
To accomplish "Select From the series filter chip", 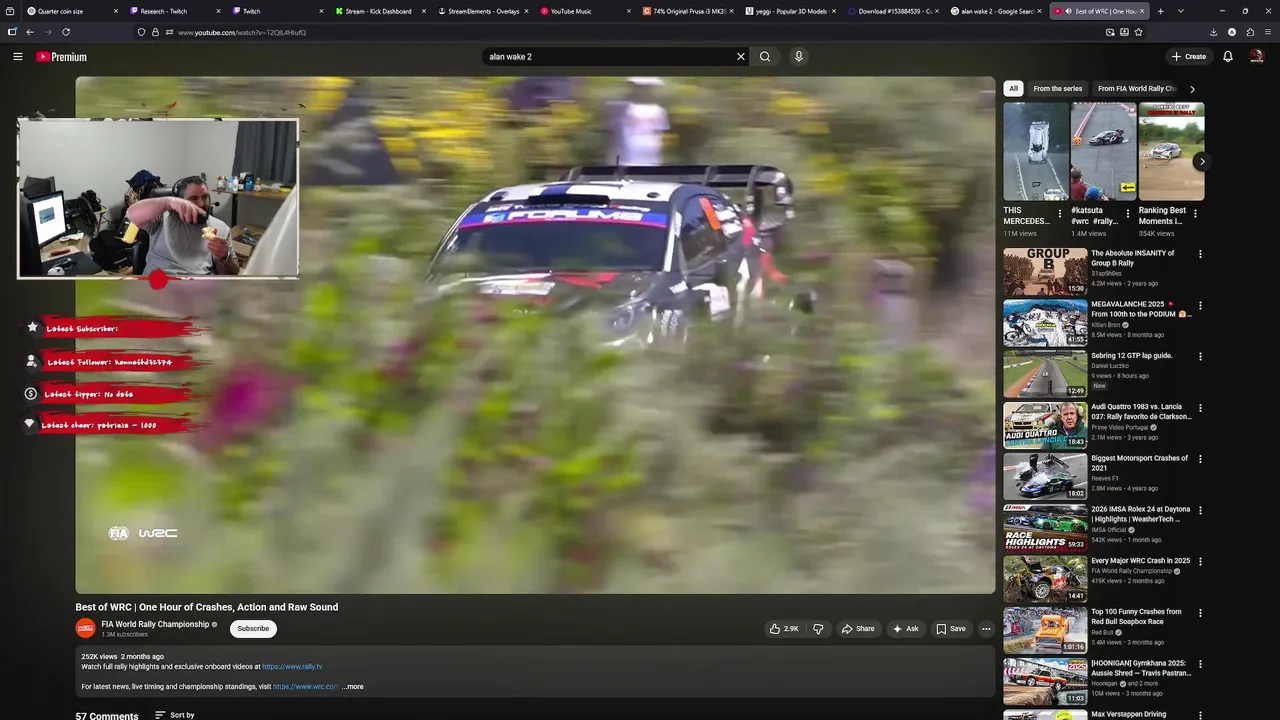I will [x=1057, y=89].
